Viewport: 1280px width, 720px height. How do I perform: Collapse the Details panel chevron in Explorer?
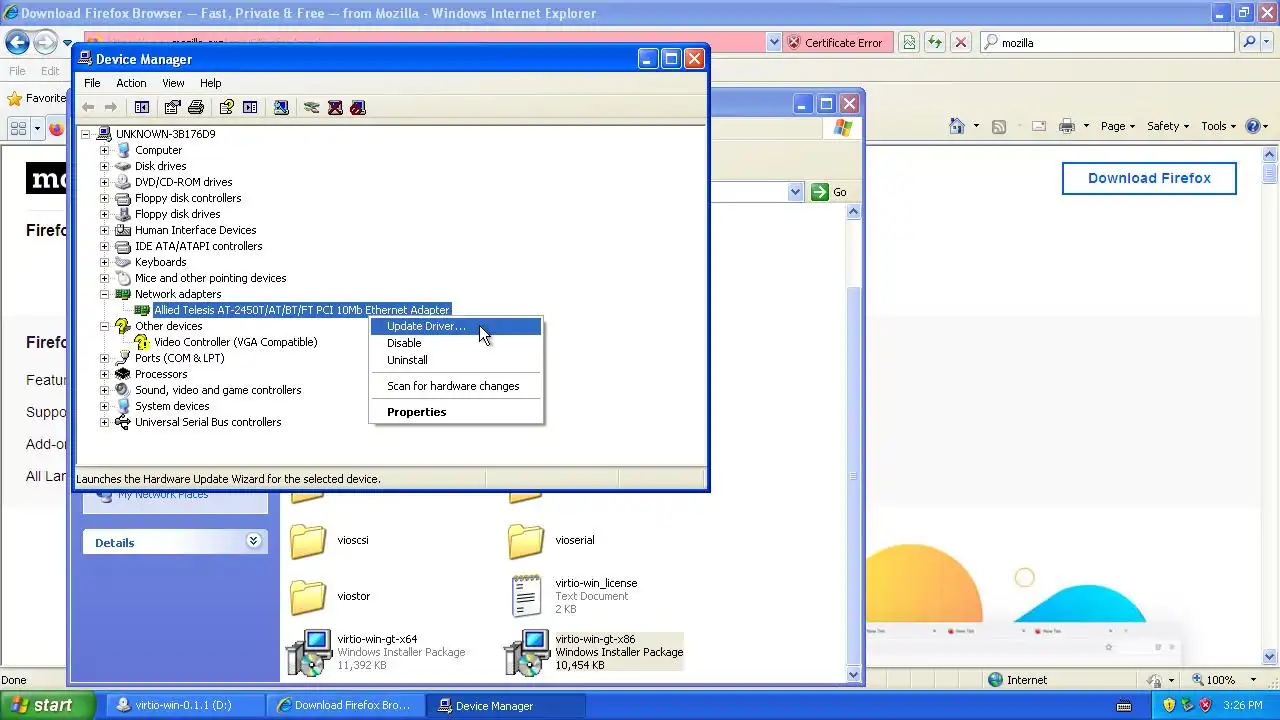tap(253, 541)
